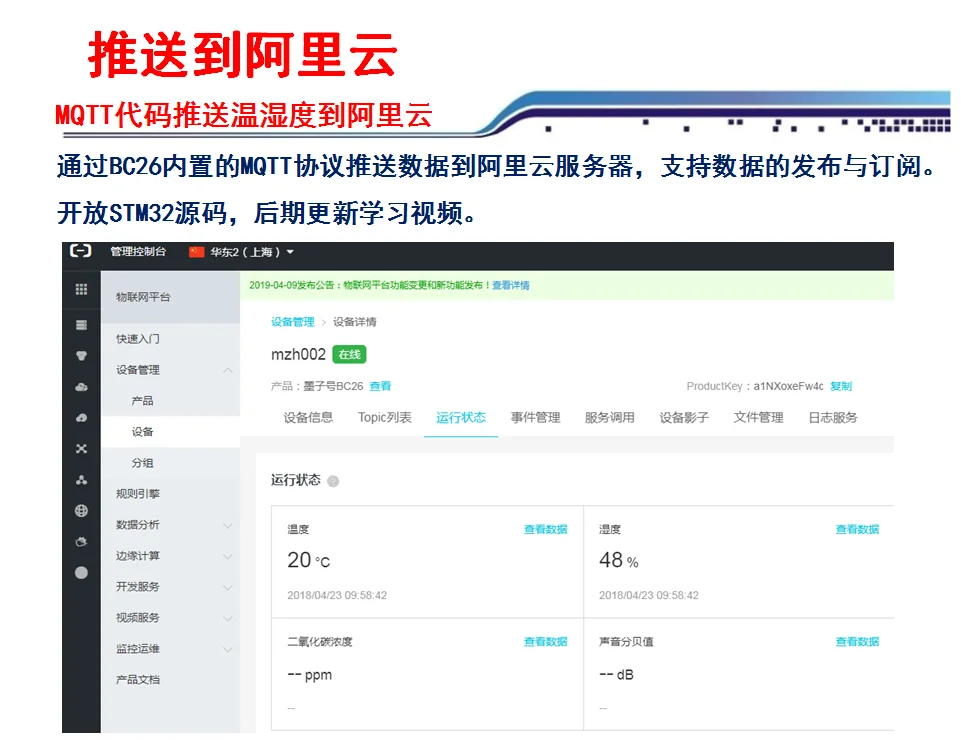The image size is (978, 745).
Task: Click the globe icon in sidebar
Action: click(x=81, y=510)
